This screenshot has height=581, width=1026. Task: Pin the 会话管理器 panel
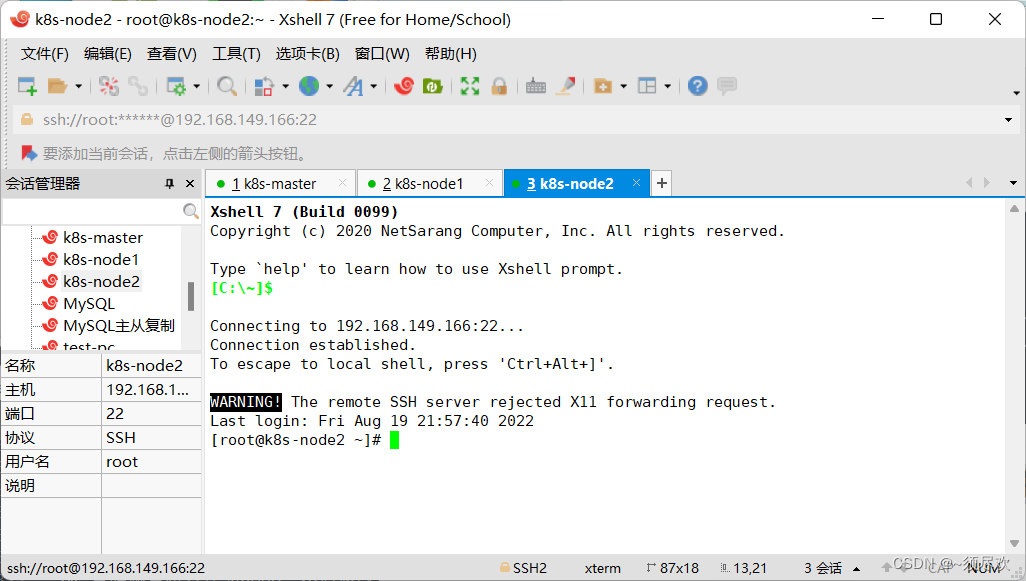coord(169,184)
